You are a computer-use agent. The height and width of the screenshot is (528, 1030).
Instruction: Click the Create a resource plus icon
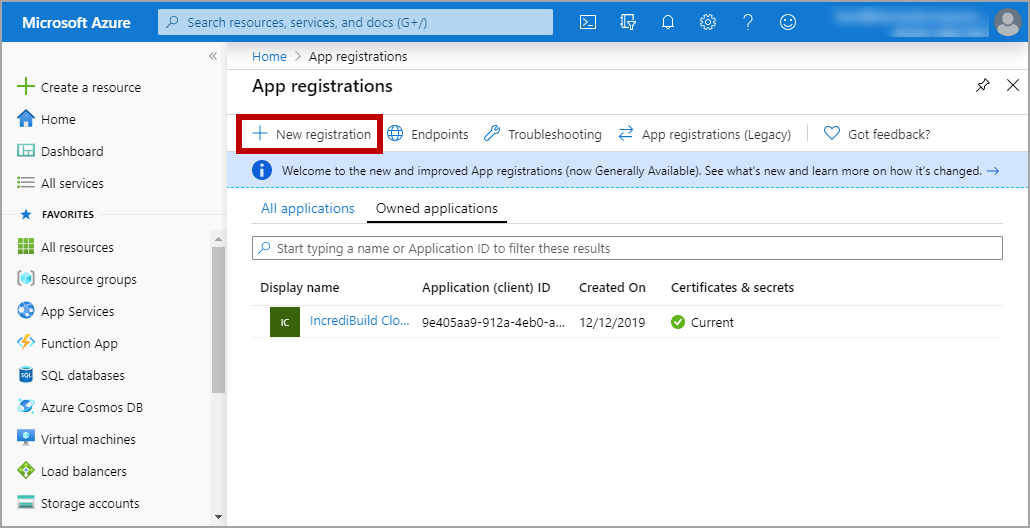(x=26, y=86)
